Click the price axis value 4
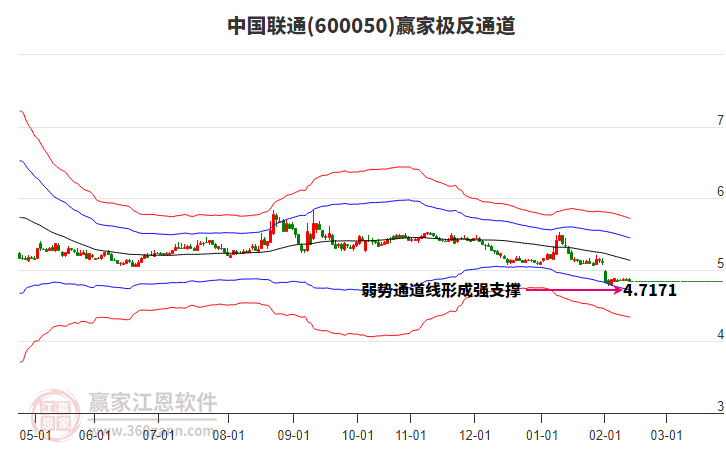Screen dimensions: 726x450 720,334
